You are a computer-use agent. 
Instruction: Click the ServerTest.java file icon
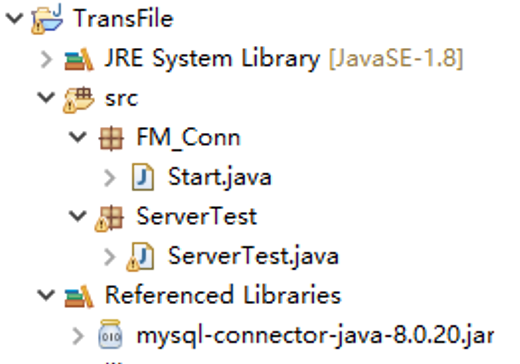tap(140, 257)
